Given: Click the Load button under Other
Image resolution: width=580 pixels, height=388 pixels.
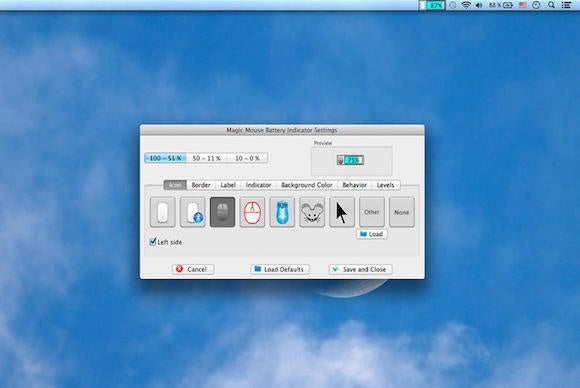Looking at the screenshot, I should coord(372,234).
